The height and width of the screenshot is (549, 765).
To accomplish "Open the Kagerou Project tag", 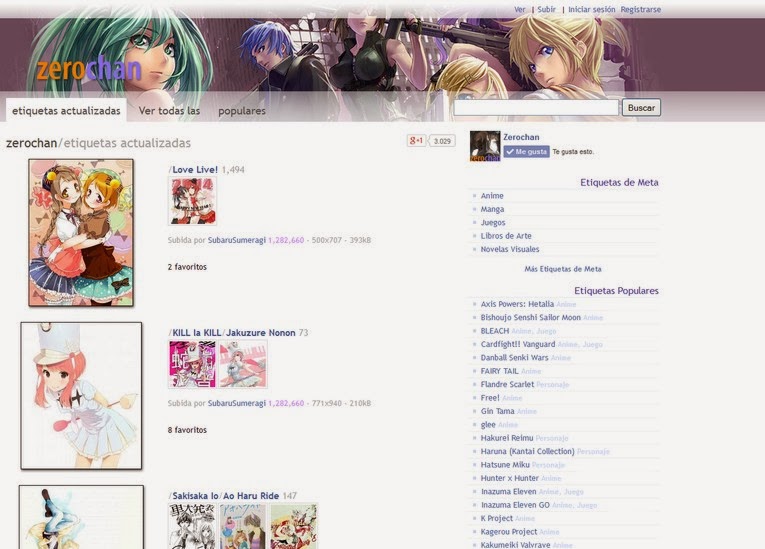I will [508, 532].
